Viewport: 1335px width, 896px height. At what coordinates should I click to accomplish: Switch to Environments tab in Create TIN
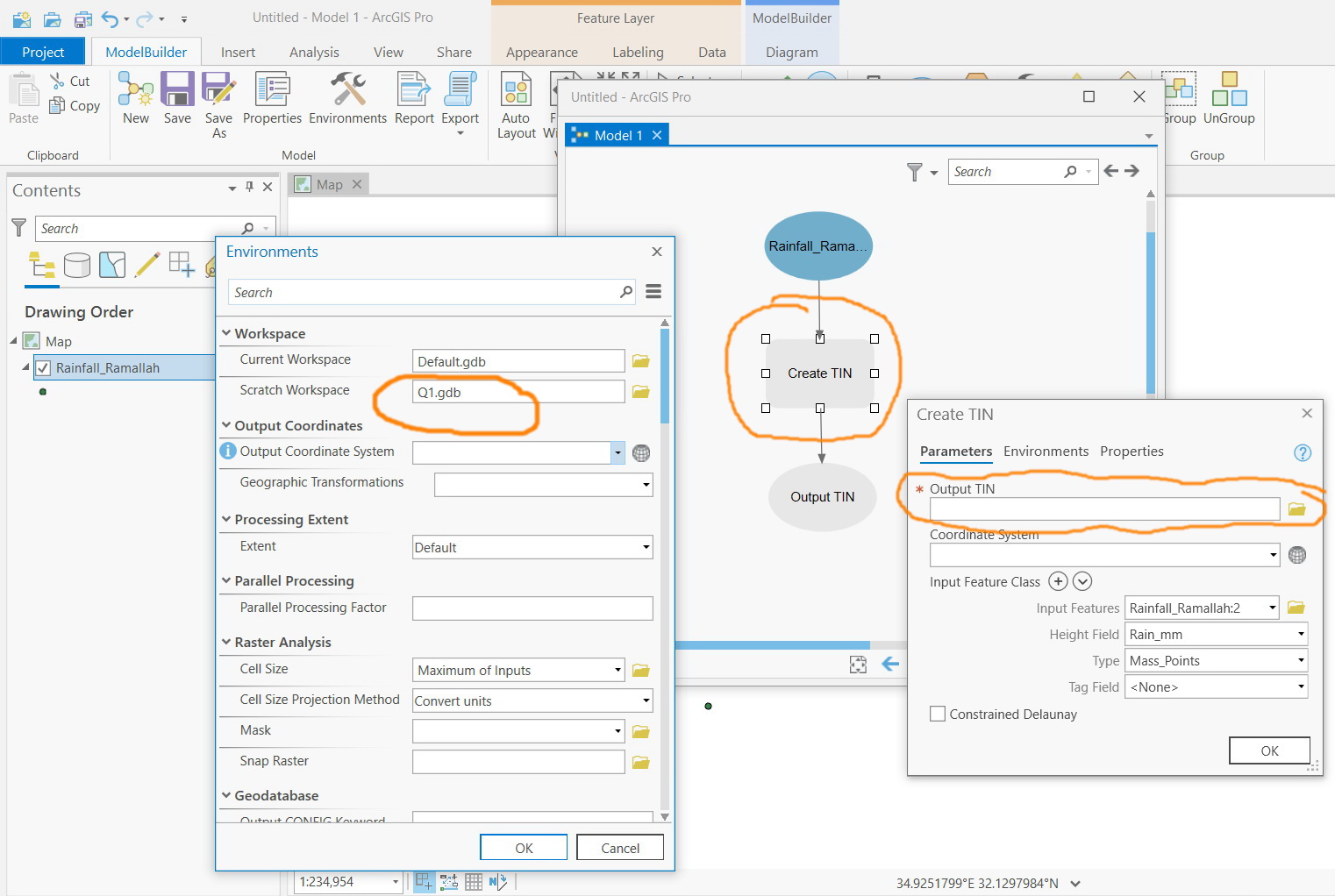1046,452
